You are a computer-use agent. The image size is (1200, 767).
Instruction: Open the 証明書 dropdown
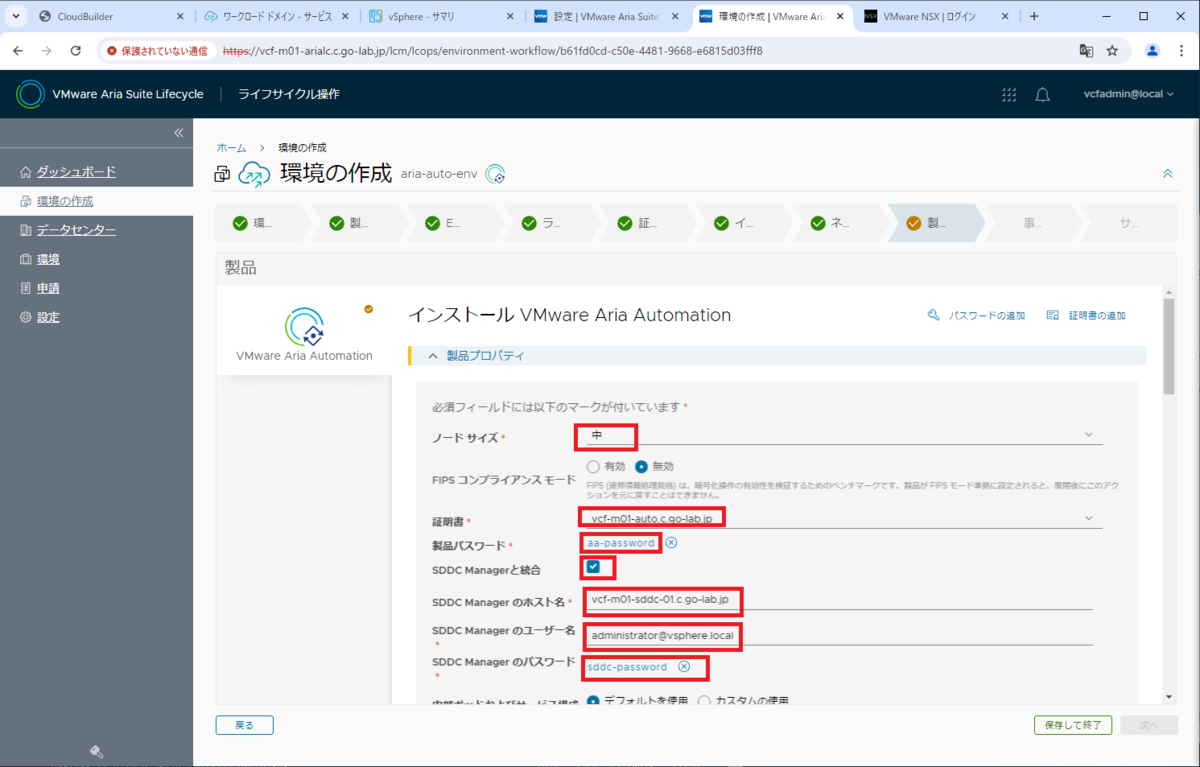(x=842, y=518)
